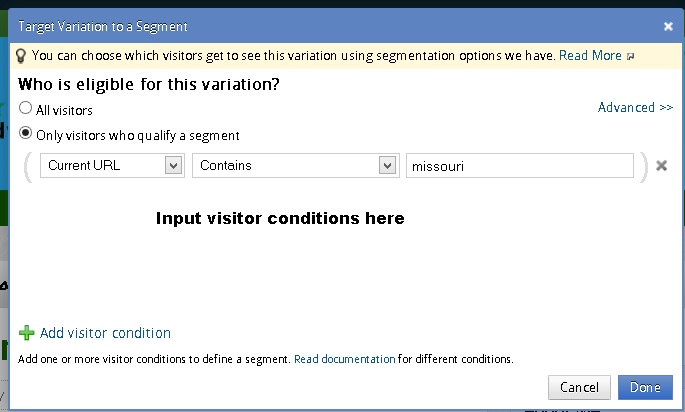Open the Current URL condition type dropdown
The height and width of the screenshot is (412, 685).
(x=111, y=166)
